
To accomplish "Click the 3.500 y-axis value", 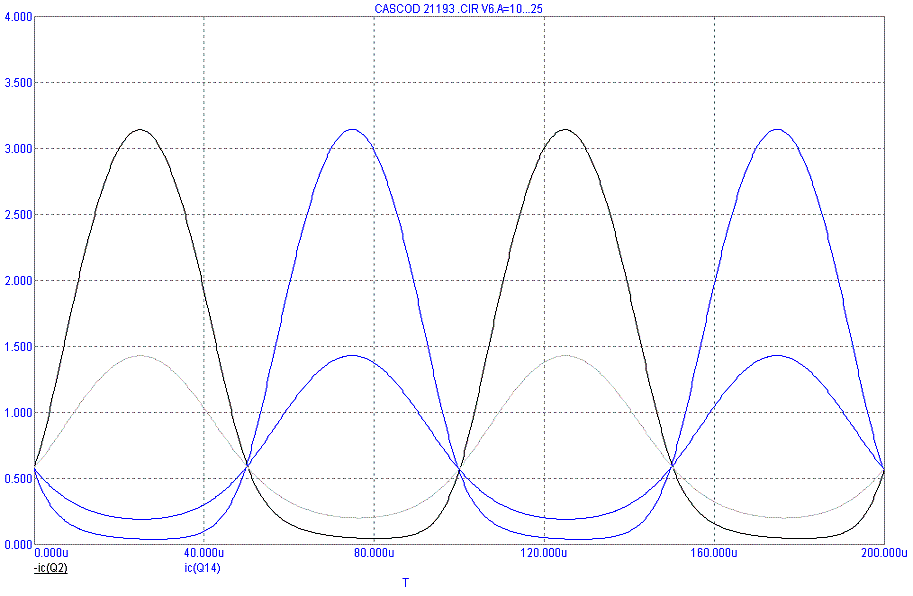I will click(18, 83).
